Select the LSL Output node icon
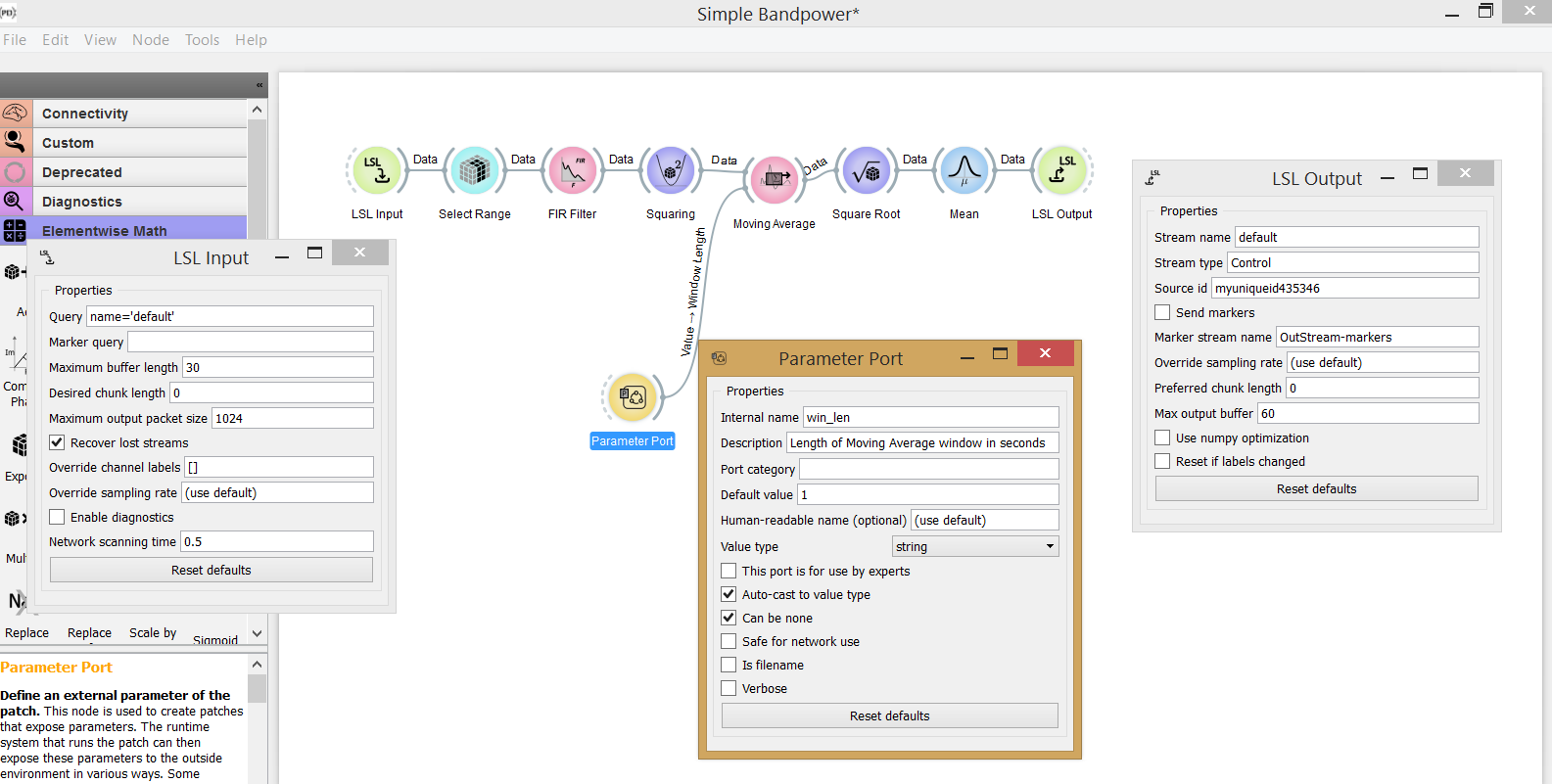The image size is (1552, 784). coord(1062,171)
